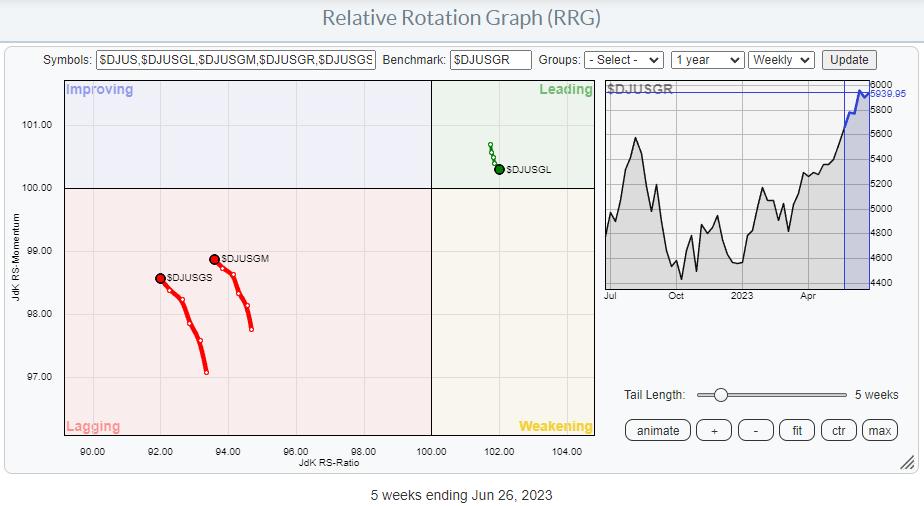Open the 1 year period dropdown
Image resolution: width=924 pixels, height=506 pixels.
pyautogui.click(x=707, y=60)
